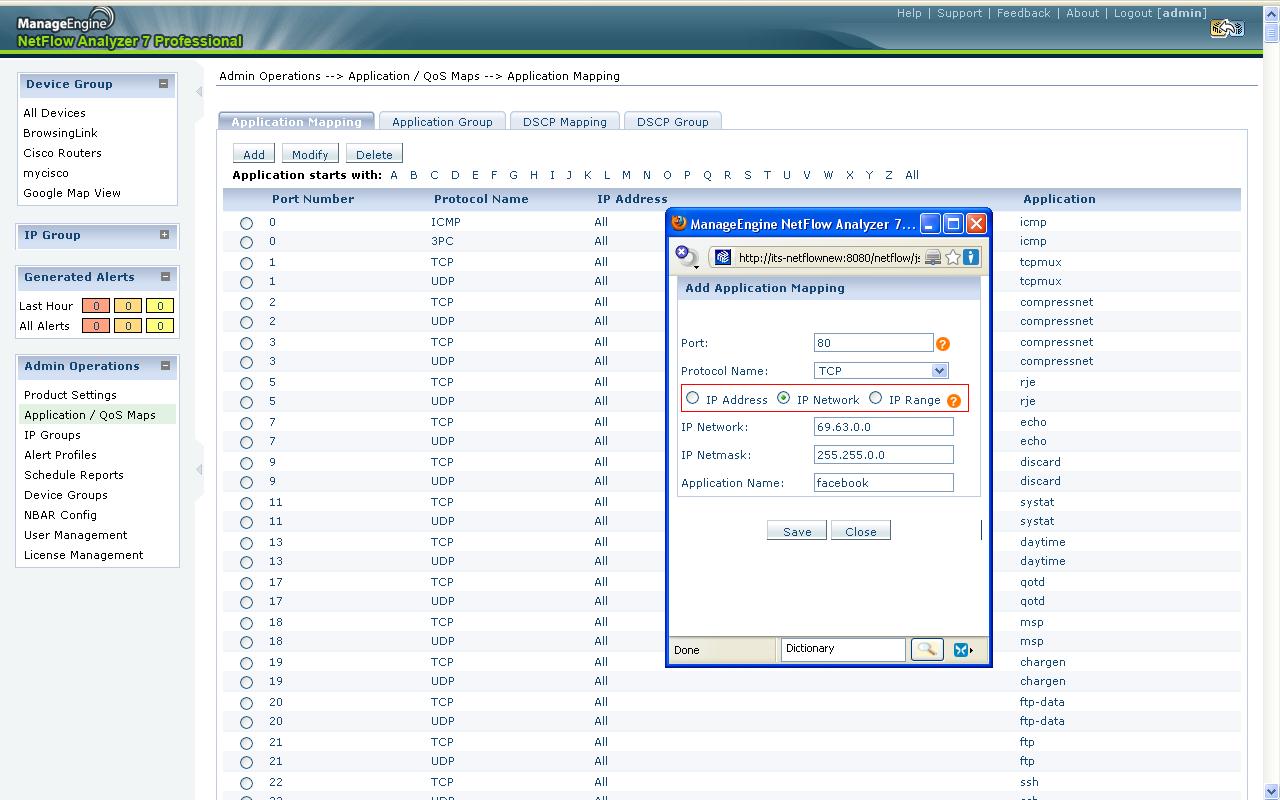The height and width of the screenshot is (800, 1280).
Task: Click the magnifier search button in the status bar
Action: (926, 649)
